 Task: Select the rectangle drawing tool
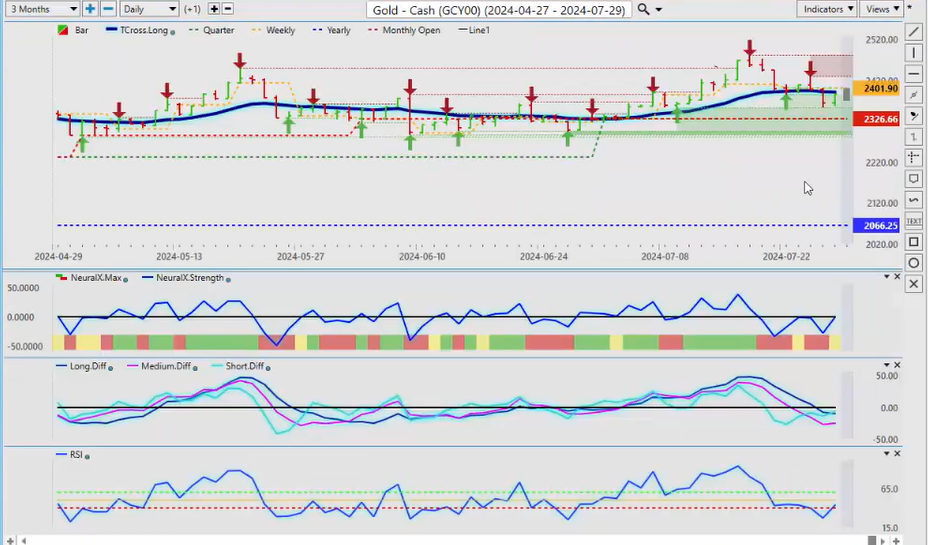coord(913,242)
